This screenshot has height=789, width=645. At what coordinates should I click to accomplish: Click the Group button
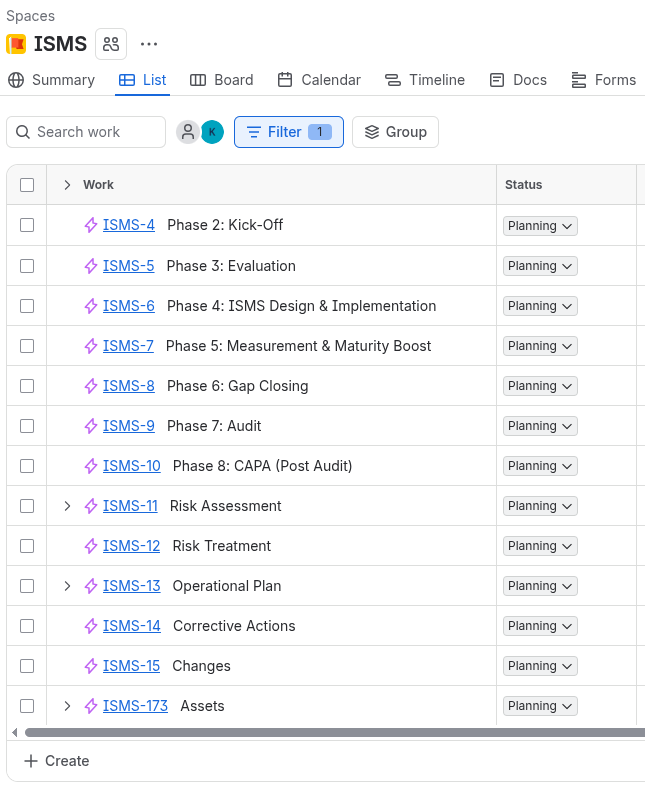tap(395, 132)
